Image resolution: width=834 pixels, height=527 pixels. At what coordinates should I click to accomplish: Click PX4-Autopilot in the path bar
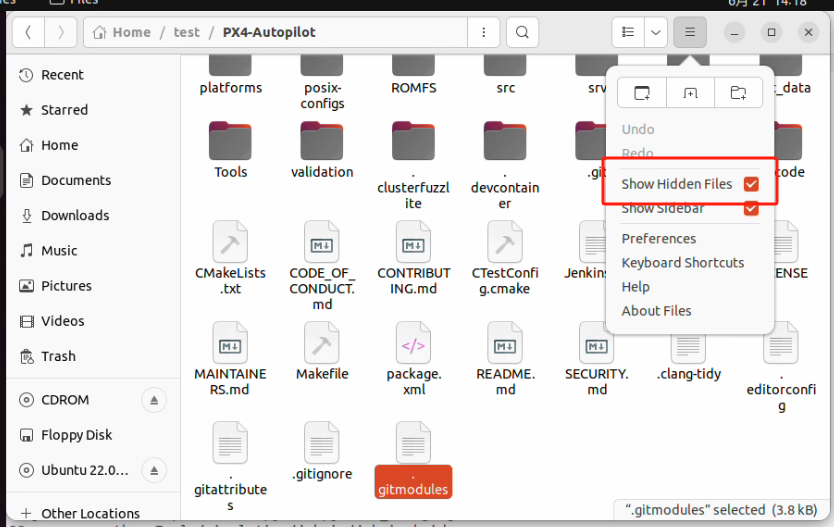pyautogui.click(x=269, y=32)
